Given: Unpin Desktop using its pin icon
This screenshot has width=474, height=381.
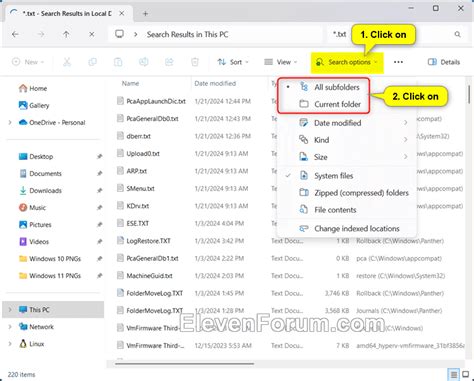Looking at the screenshot, I should (99, 156).
